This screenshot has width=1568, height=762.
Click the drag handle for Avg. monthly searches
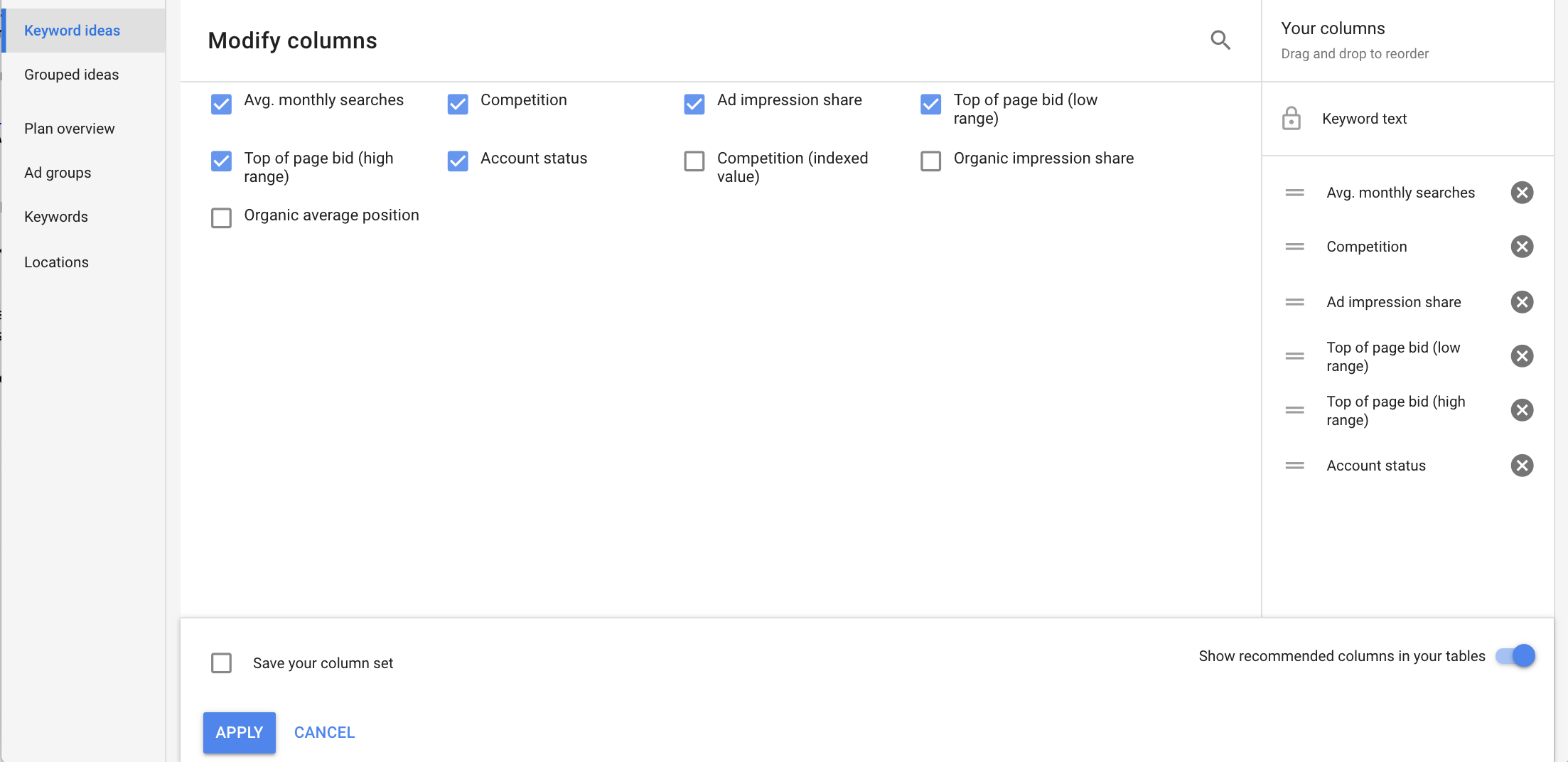1294,192
